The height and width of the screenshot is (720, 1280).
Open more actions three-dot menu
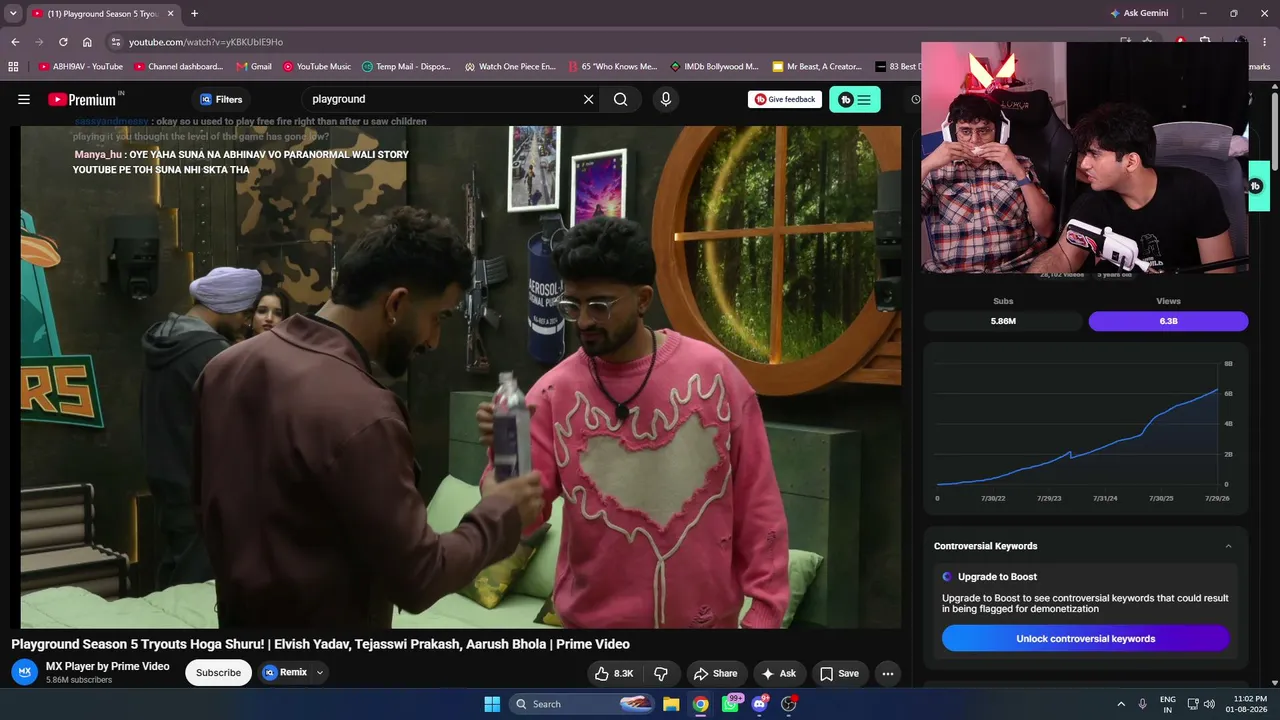pos(888,674)
